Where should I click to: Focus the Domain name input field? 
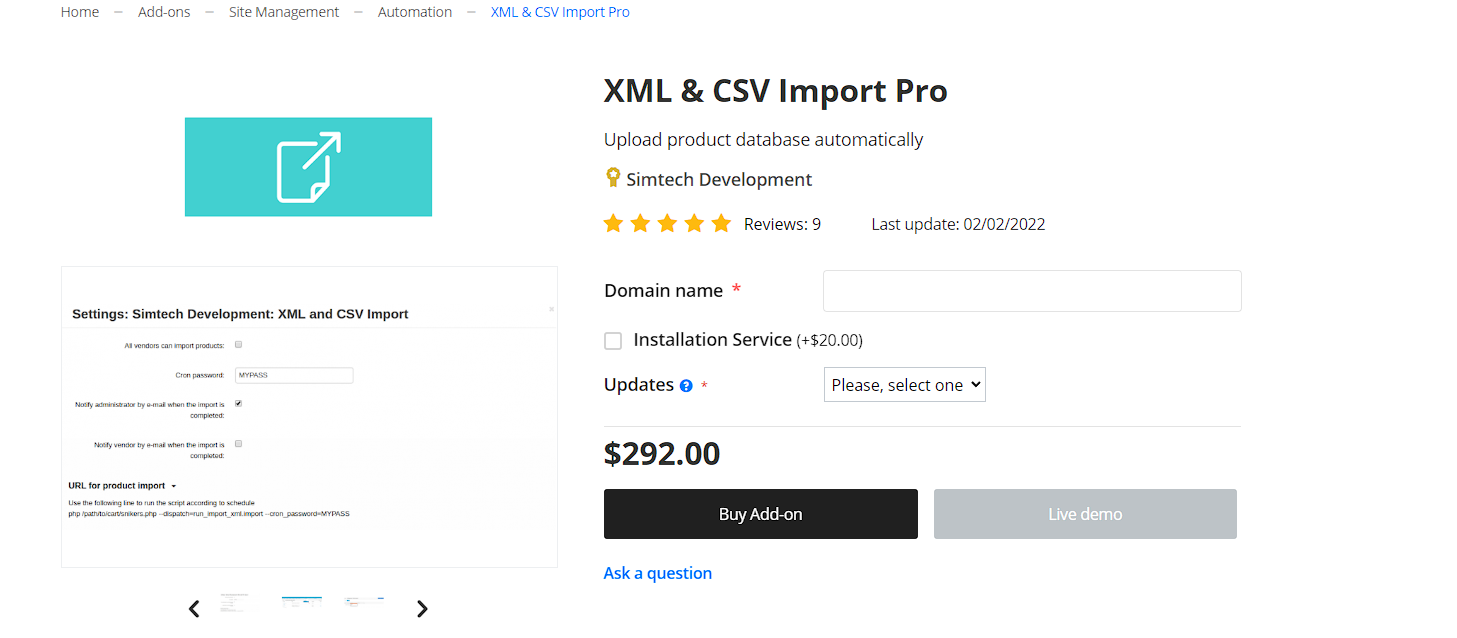[x=1032, y=291]
